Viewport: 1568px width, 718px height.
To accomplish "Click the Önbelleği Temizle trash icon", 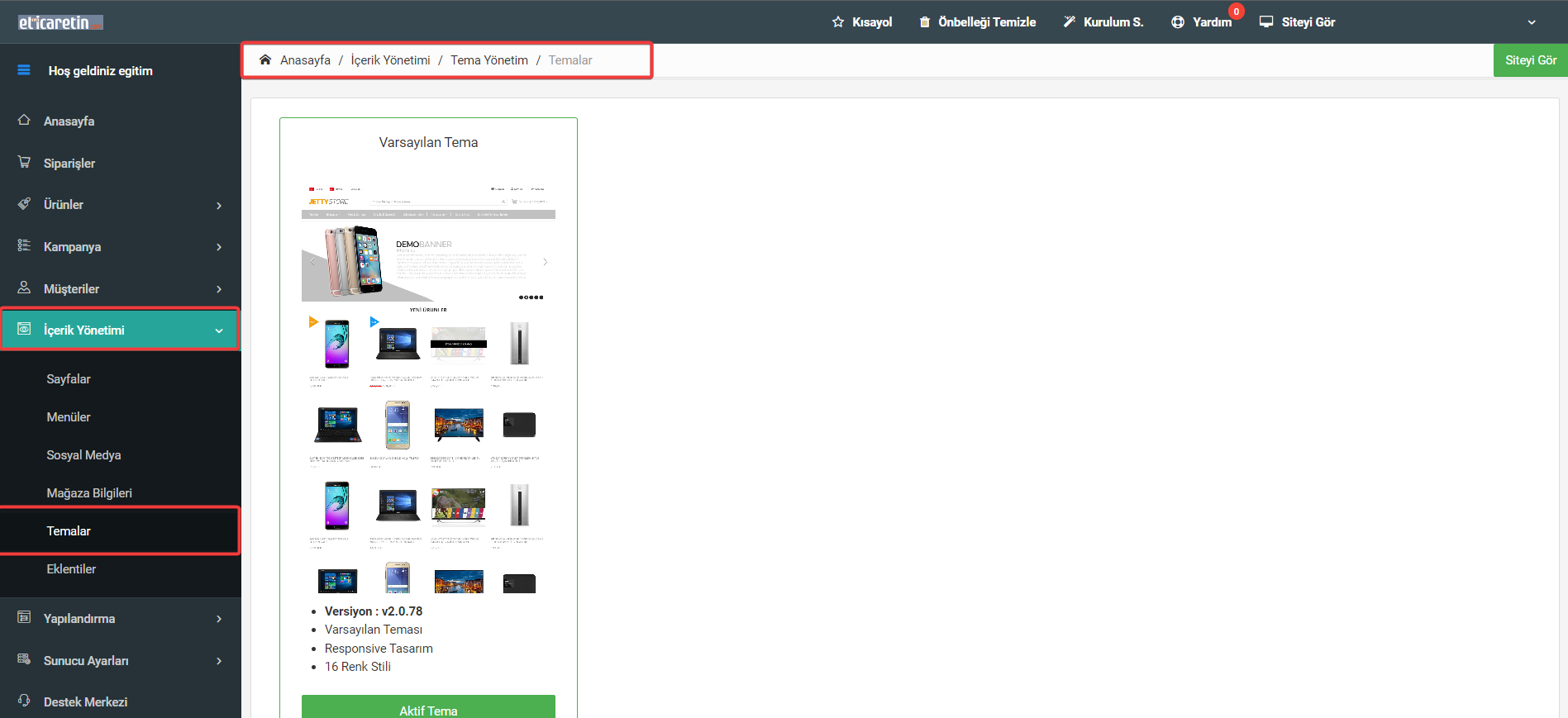I will point(925,22).
